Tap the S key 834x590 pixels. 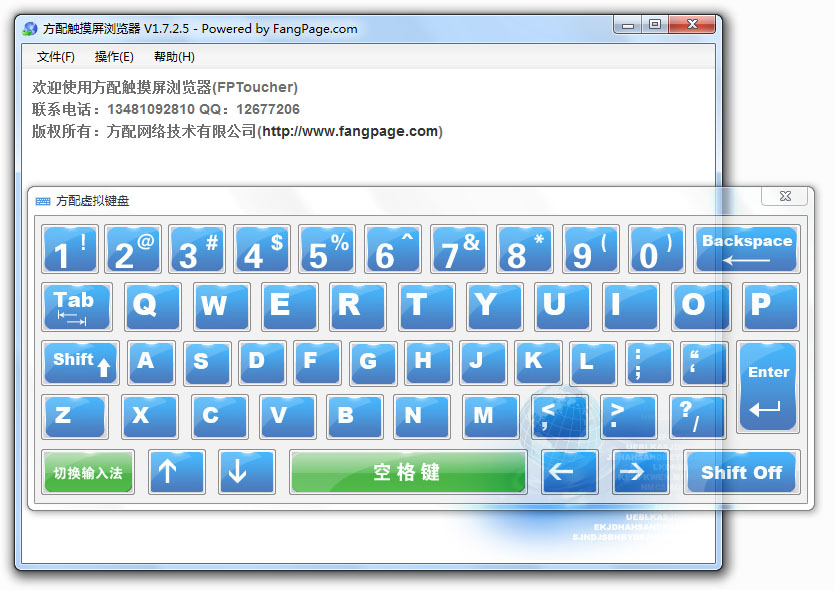(207, 363)
